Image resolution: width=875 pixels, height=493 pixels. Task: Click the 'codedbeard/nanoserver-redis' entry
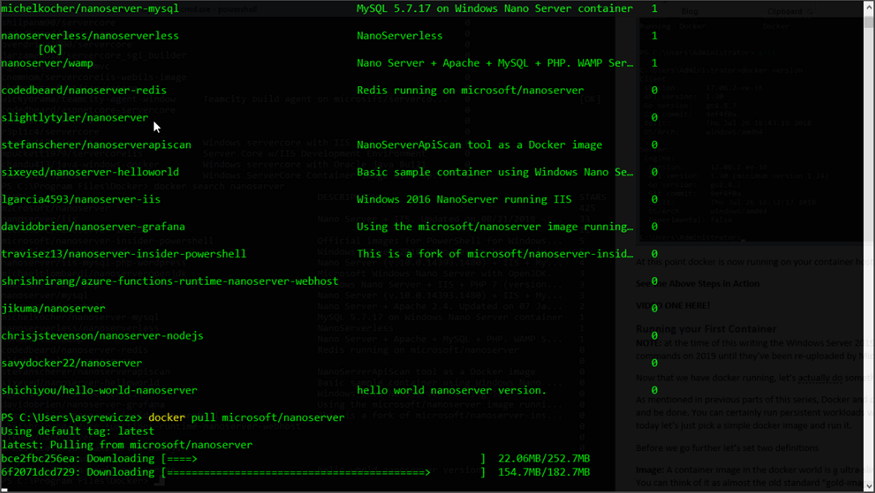pyautogui.click(x=84, y=90)
